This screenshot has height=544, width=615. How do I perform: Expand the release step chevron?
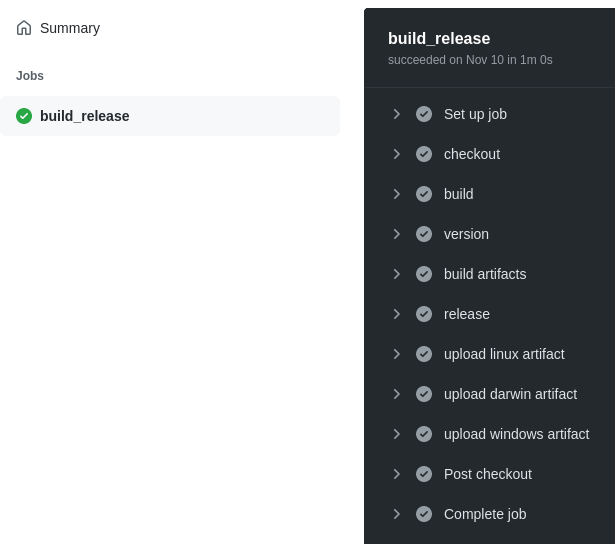(x=397, y=314)
